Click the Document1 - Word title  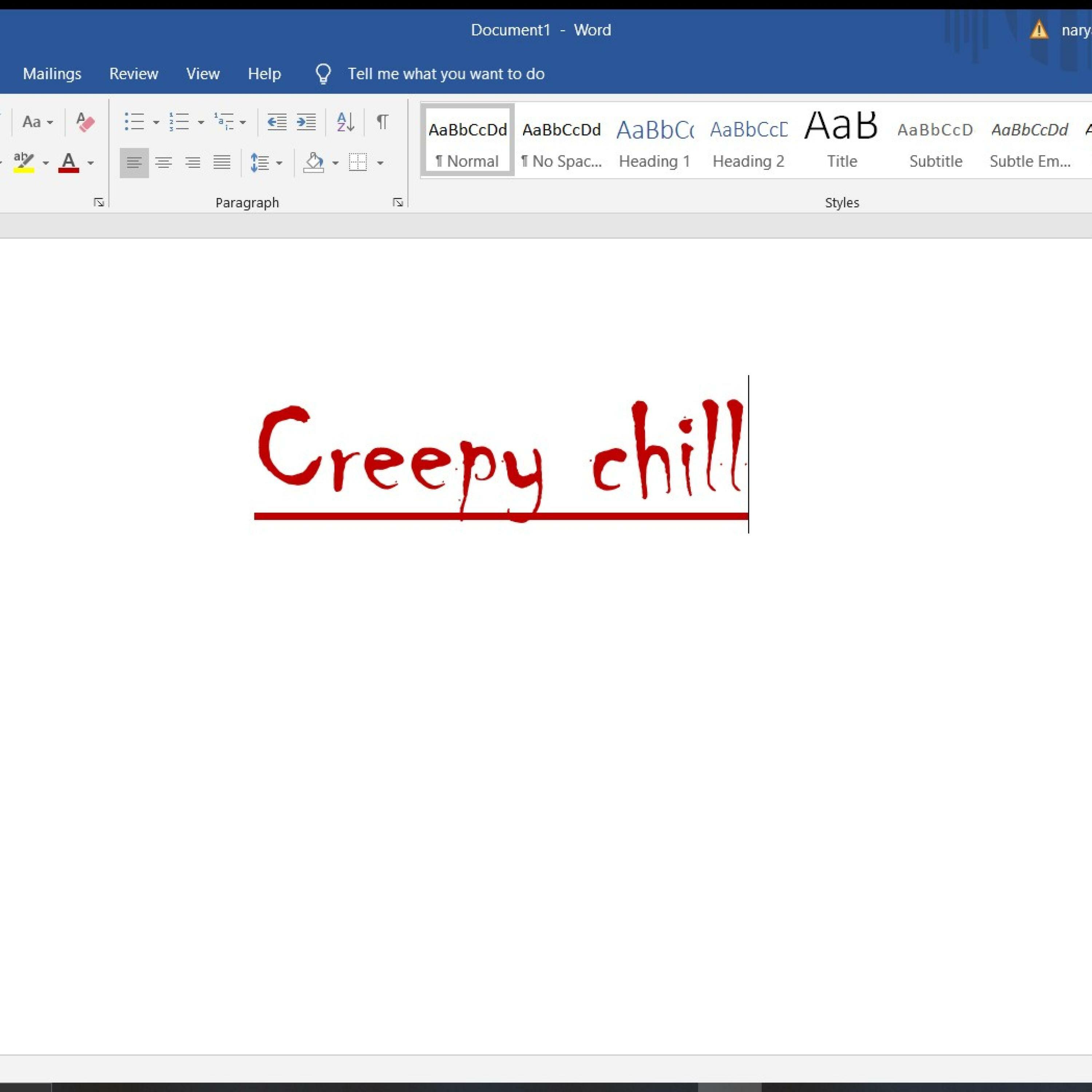click(541, 30)
